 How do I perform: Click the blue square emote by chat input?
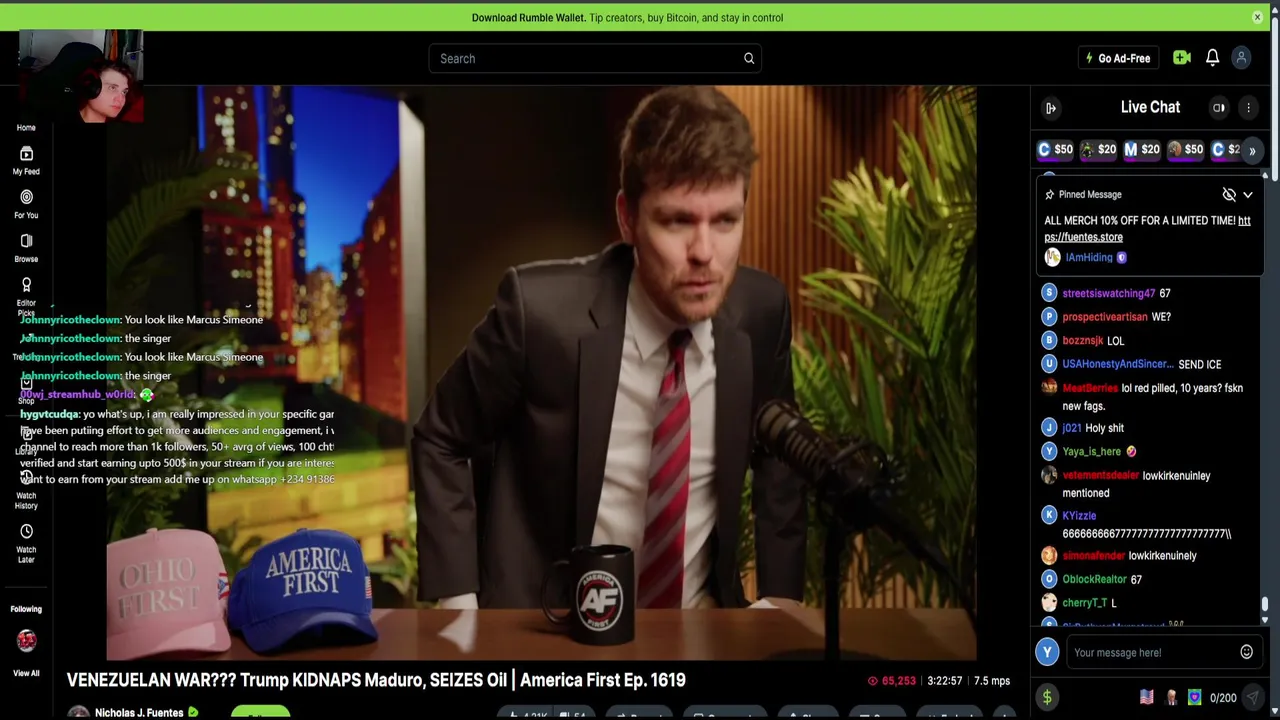(x=1195, y=698)
